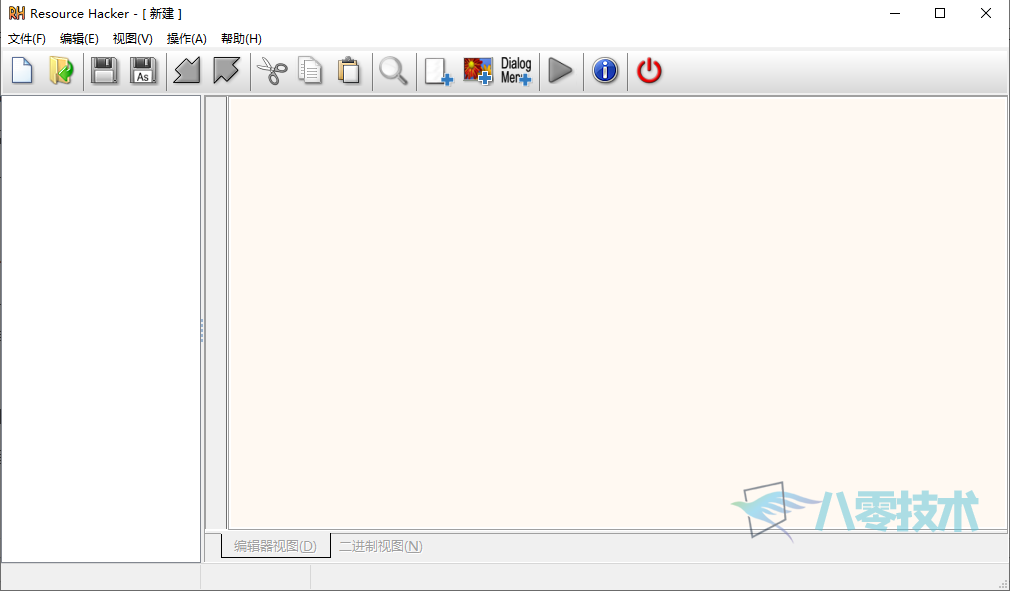Click the down-left arrow toolbar icon

pos(187,70)
